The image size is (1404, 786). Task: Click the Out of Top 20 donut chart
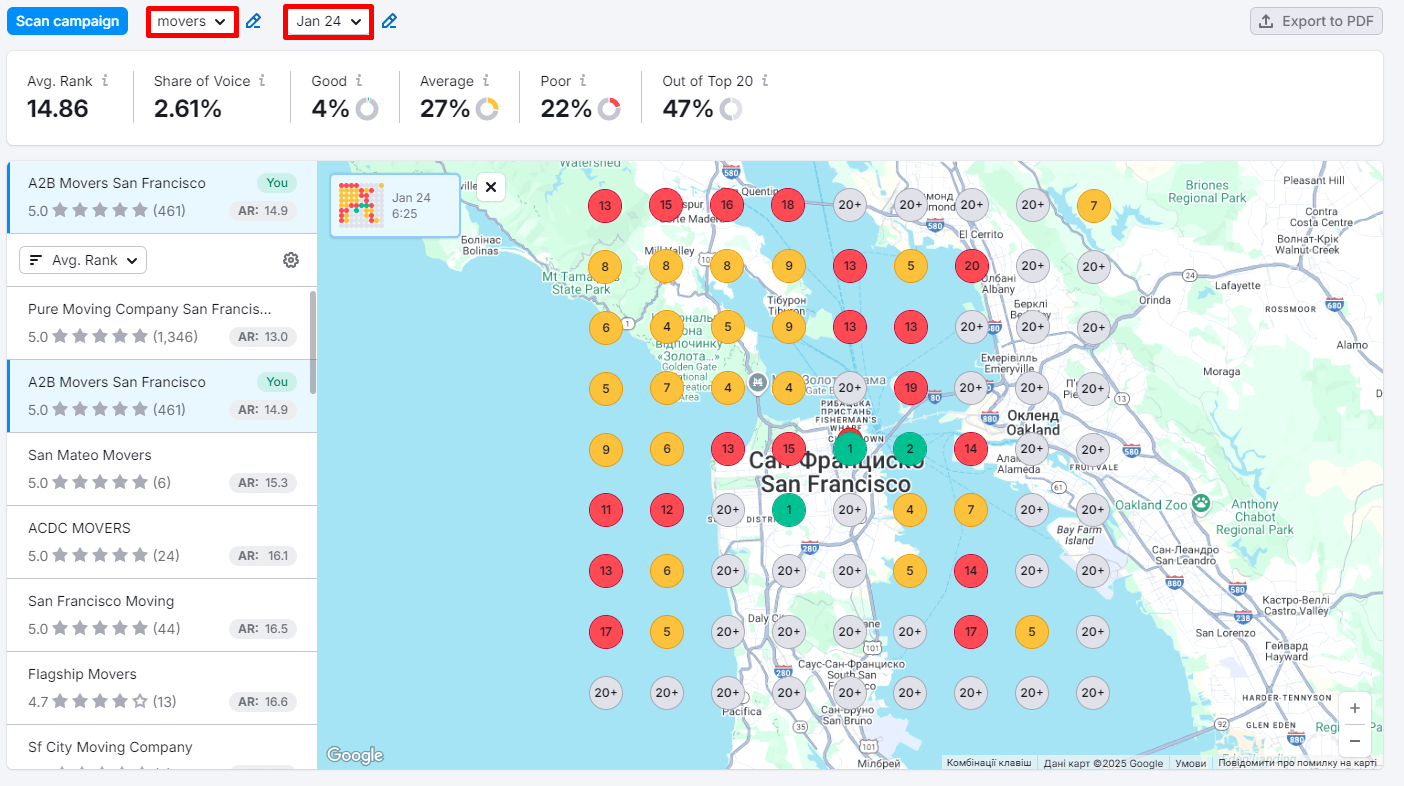pyautogui.click(x=730, y=109)
